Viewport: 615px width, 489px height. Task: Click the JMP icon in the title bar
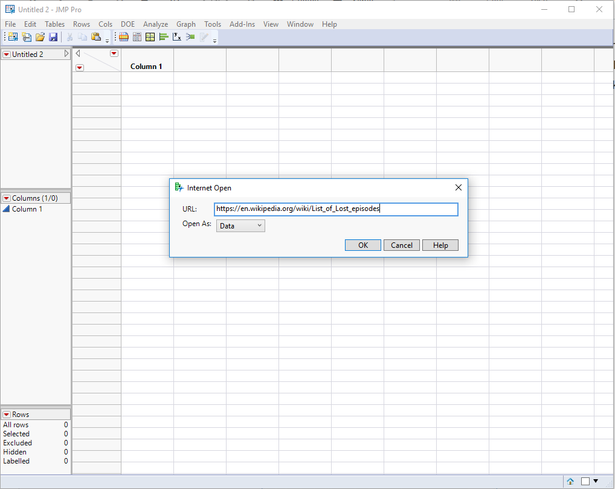coord(10,9)
